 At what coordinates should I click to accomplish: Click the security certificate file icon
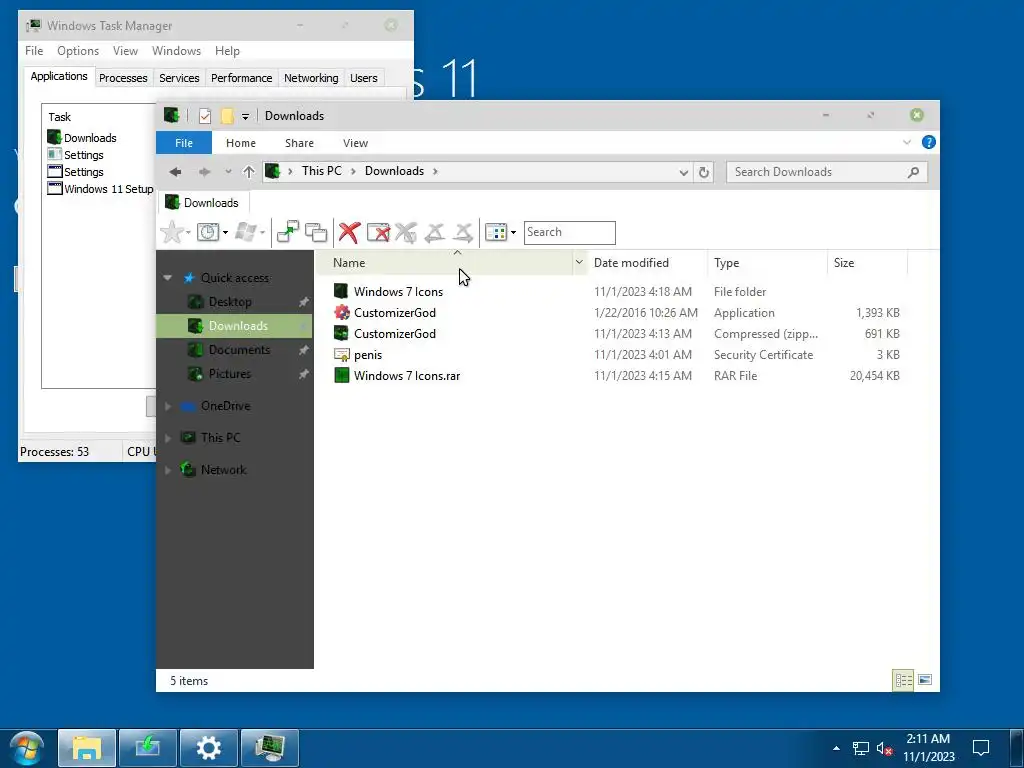coord(342,355)
